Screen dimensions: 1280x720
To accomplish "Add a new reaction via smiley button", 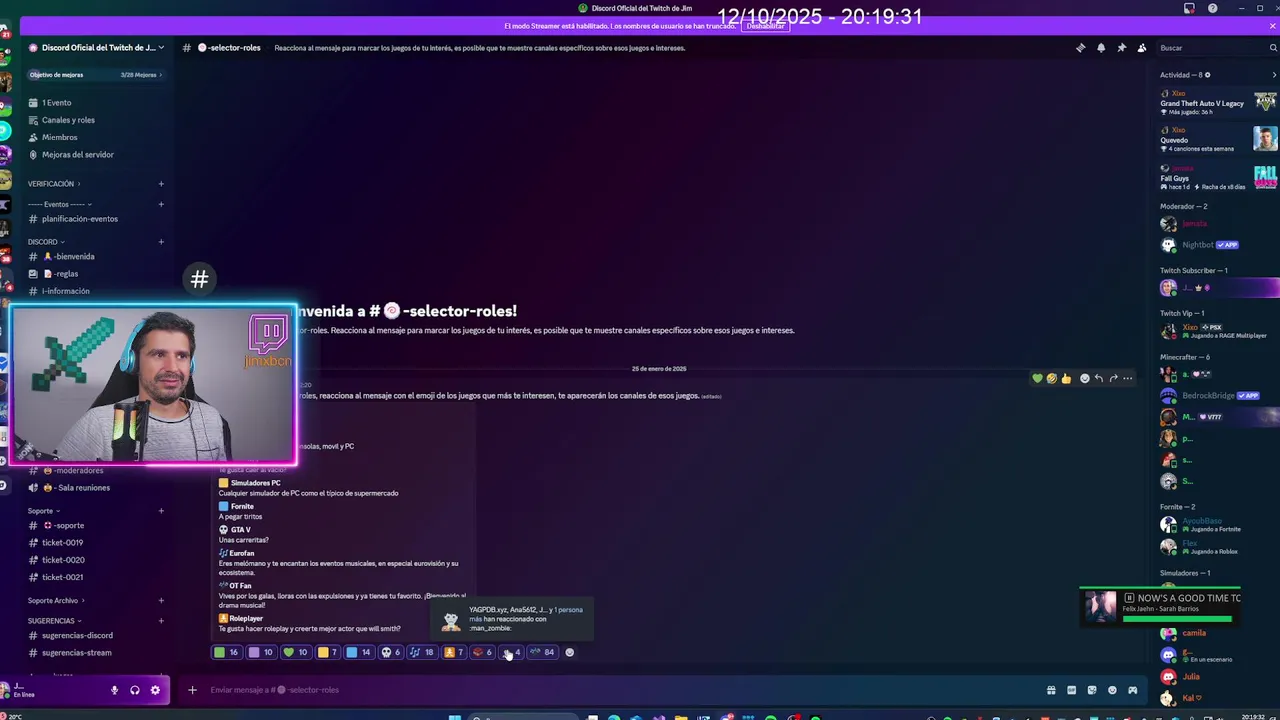I will pyautogui.click(x=570, y=652).
